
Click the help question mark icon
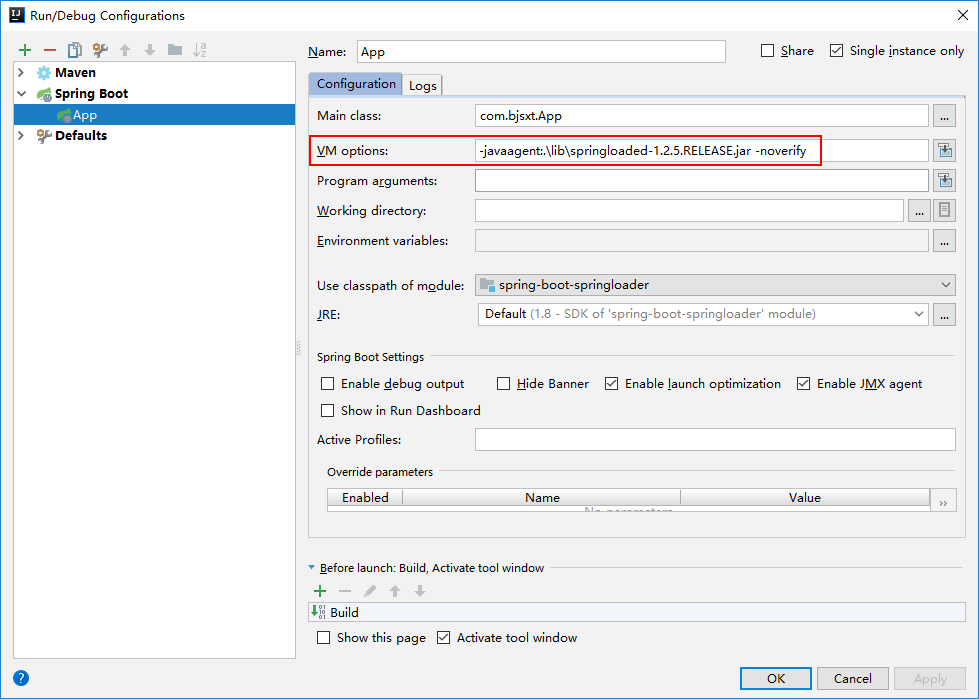tap(21, 678)
